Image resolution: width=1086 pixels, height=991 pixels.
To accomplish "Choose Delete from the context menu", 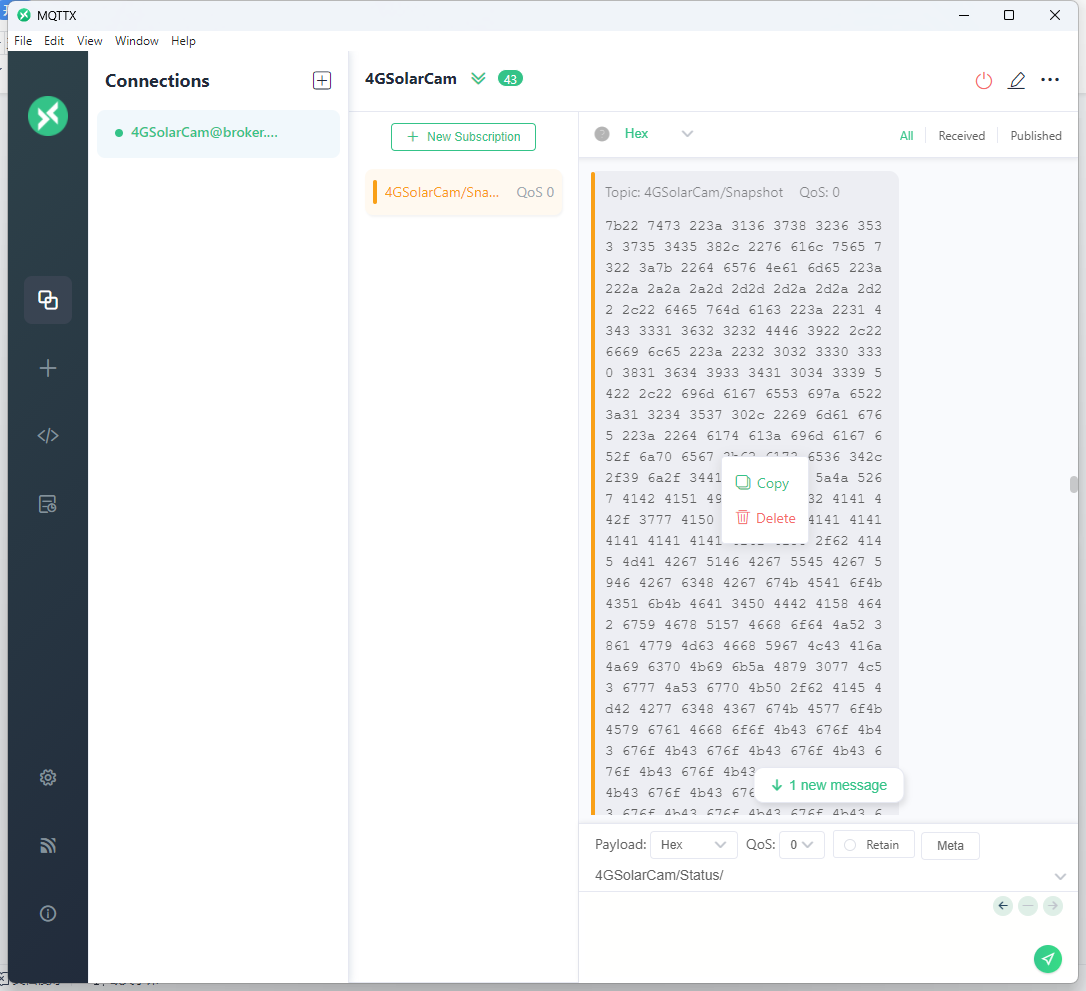I will (764, 518).
